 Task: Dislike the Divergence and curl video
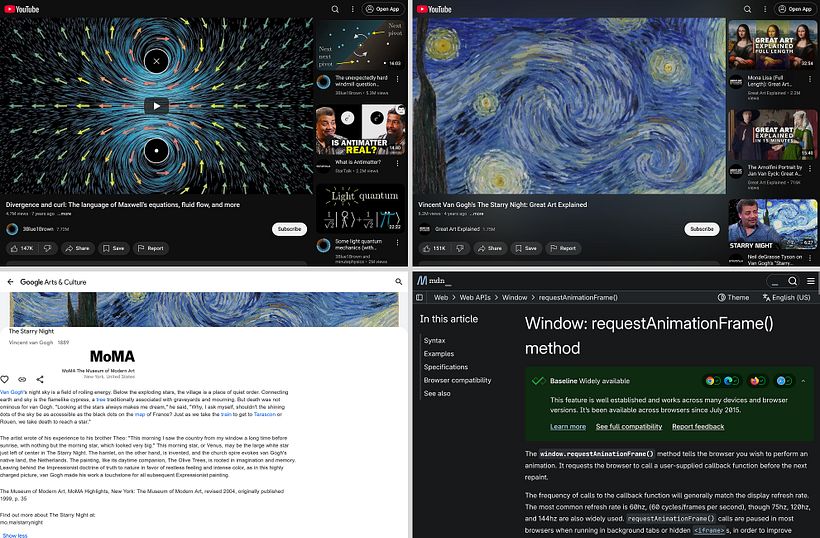point(48,248)
